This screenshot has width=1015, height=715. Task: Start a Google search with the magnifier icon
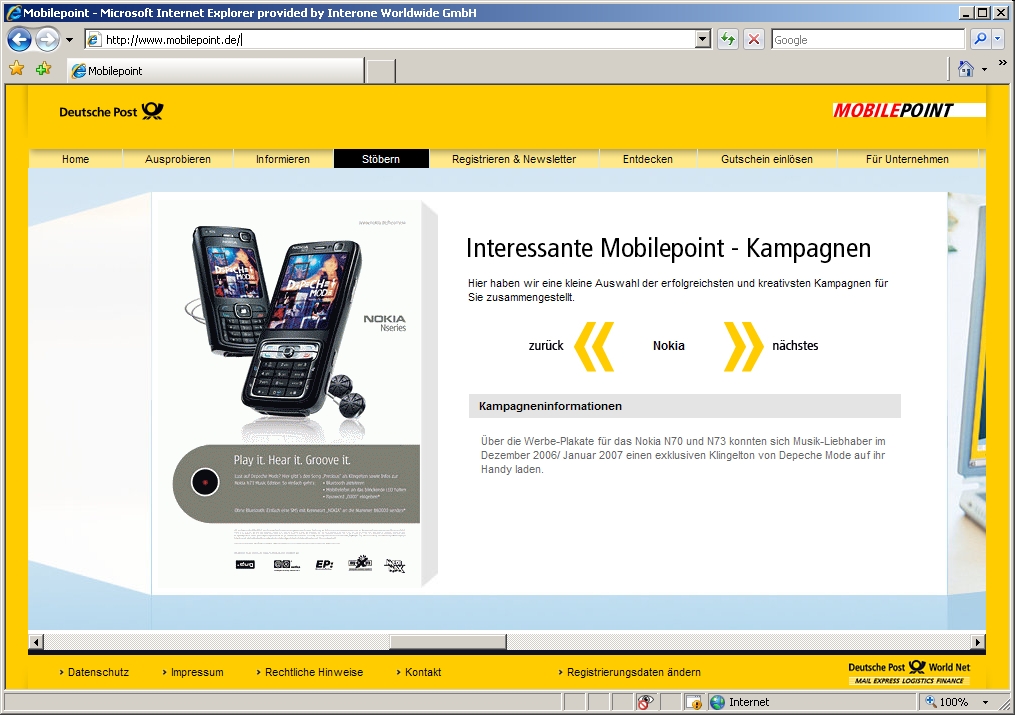[978, 39]
